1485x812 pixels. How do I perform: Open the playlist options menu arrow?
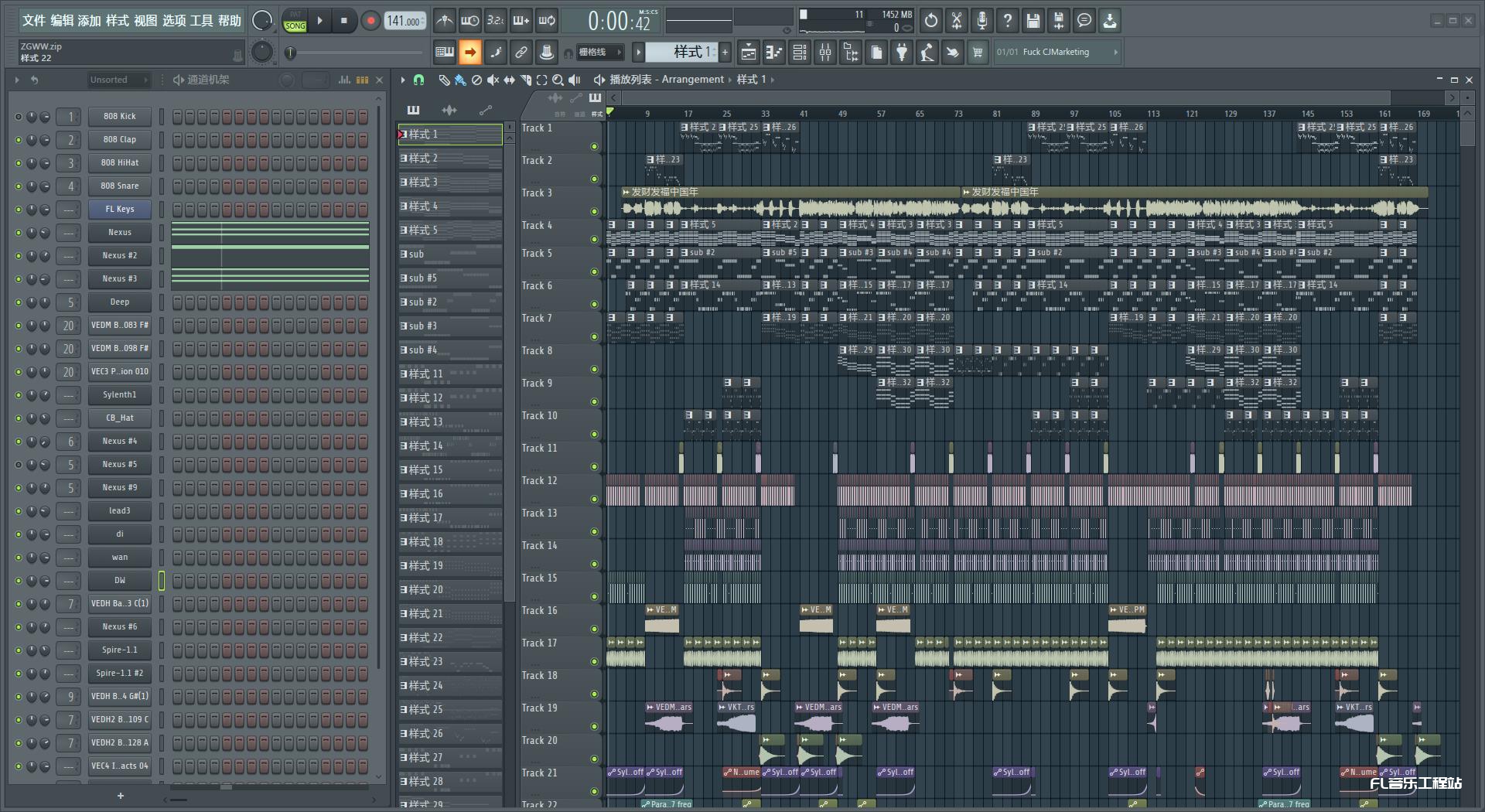coord(402,80)
